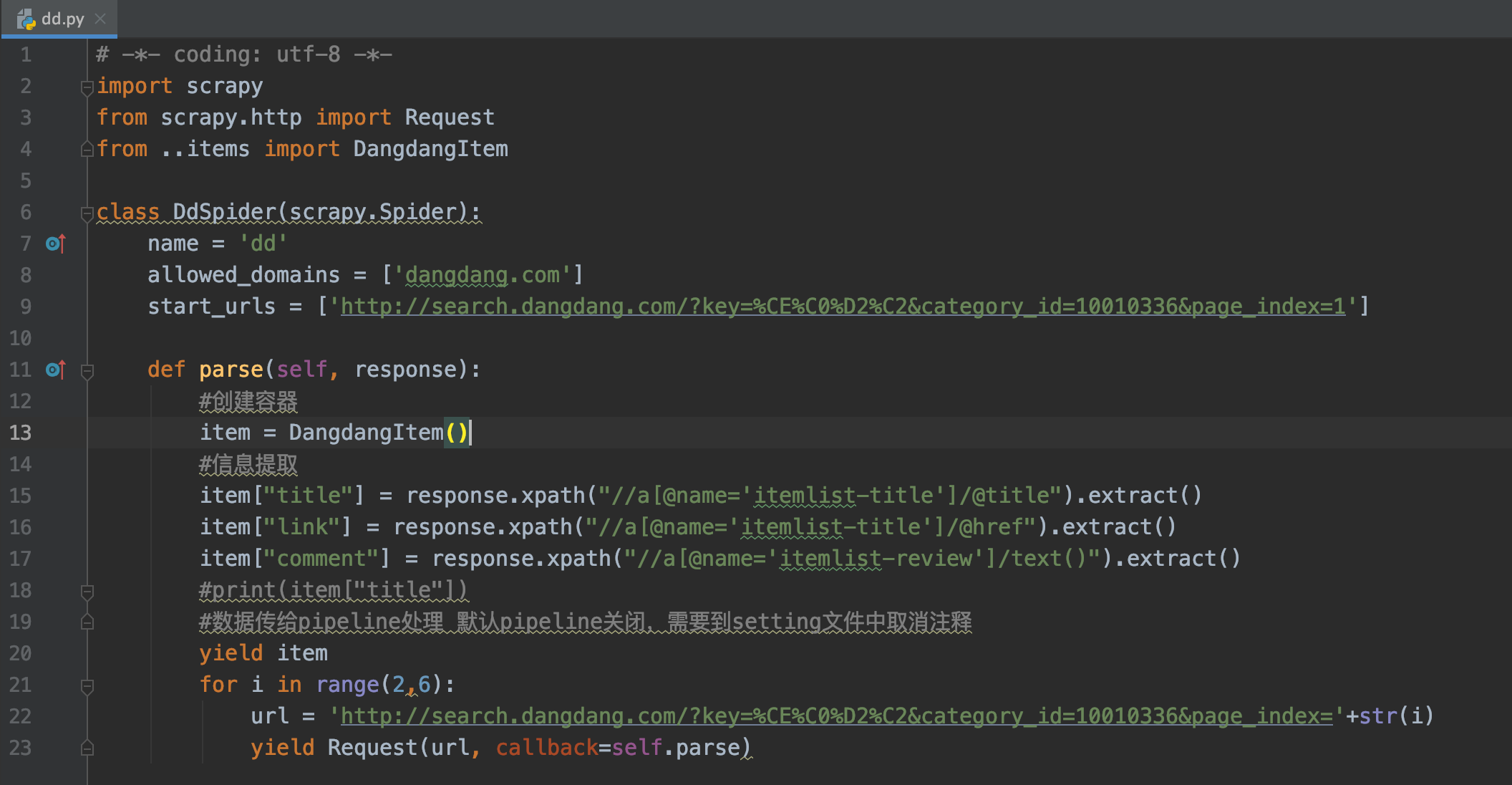Collapse the for loop fold marker at line 21
This screenshot has width=1512, height=785.
87,686
